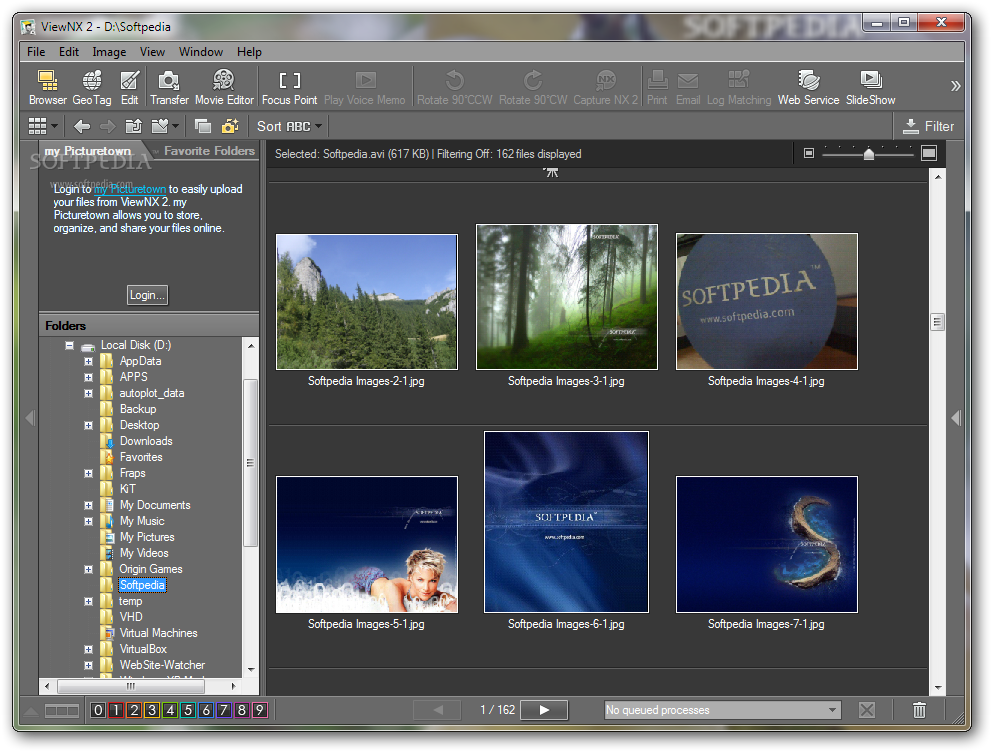Click folder tree vertical scrollbar
The image size is (992, 752).
click(250, 462)
